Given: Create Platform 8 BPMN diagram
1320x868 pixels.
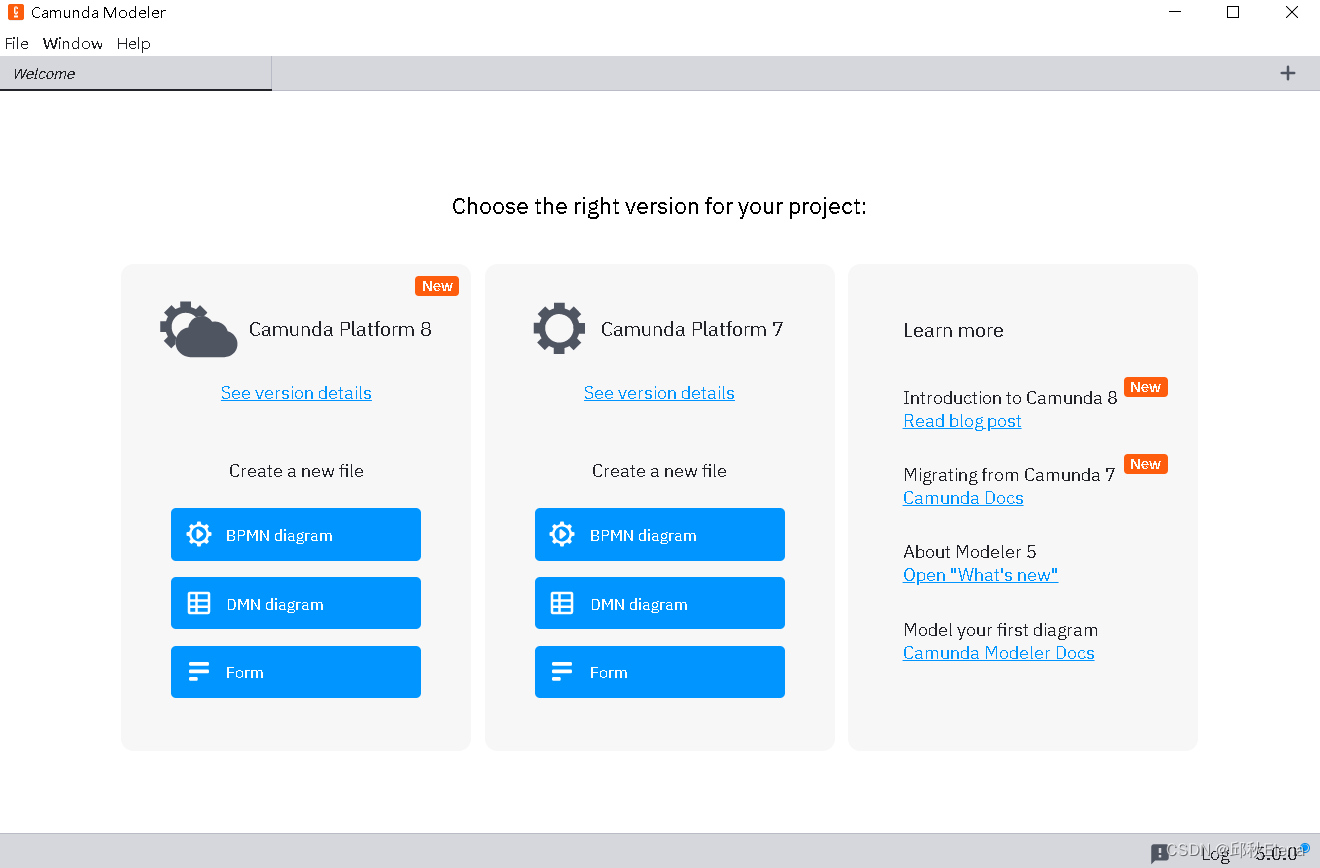Looking at the screenshot, I should [296, 535].
